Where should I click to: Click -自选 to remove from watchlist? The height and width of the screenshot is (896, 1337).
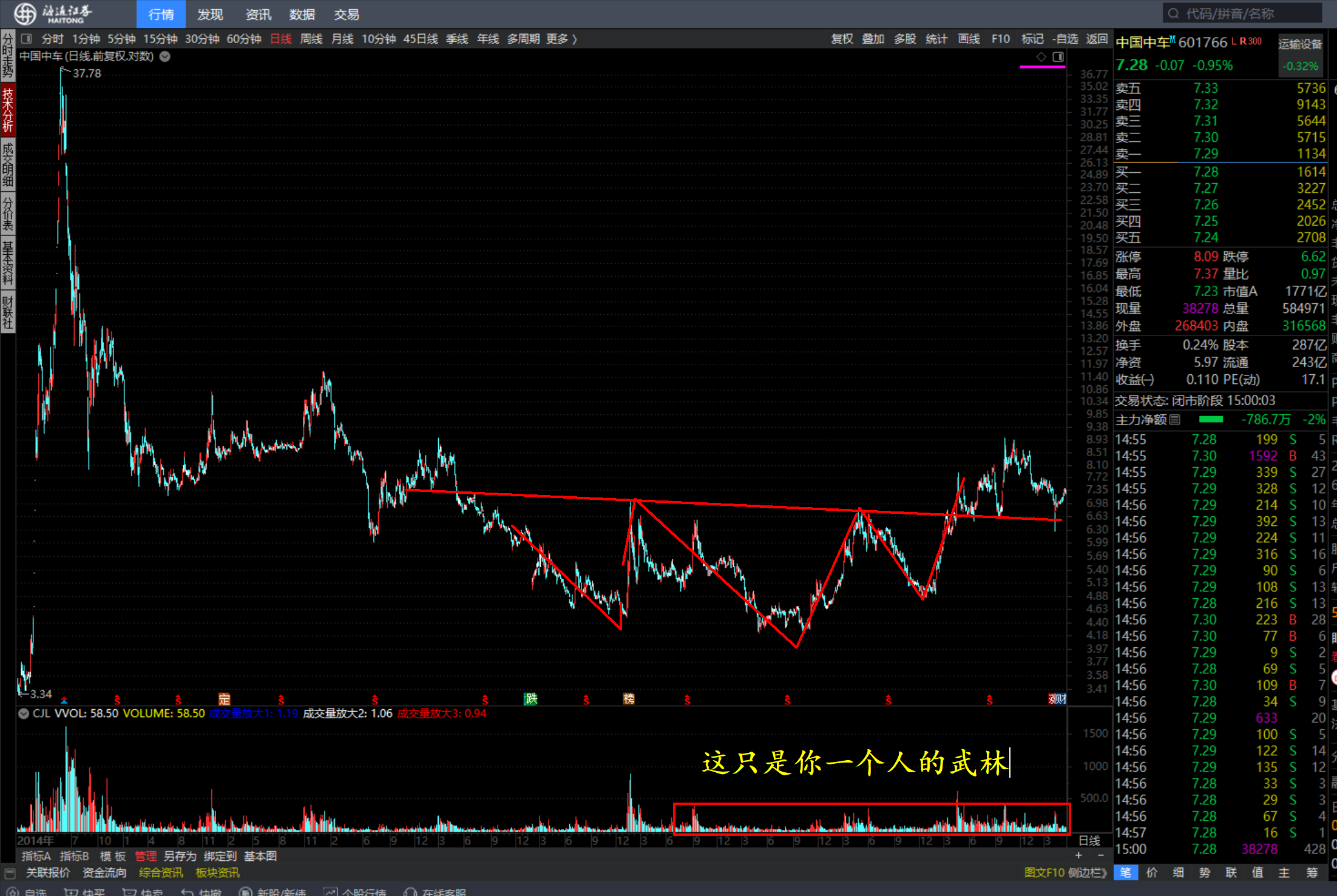1065,39
